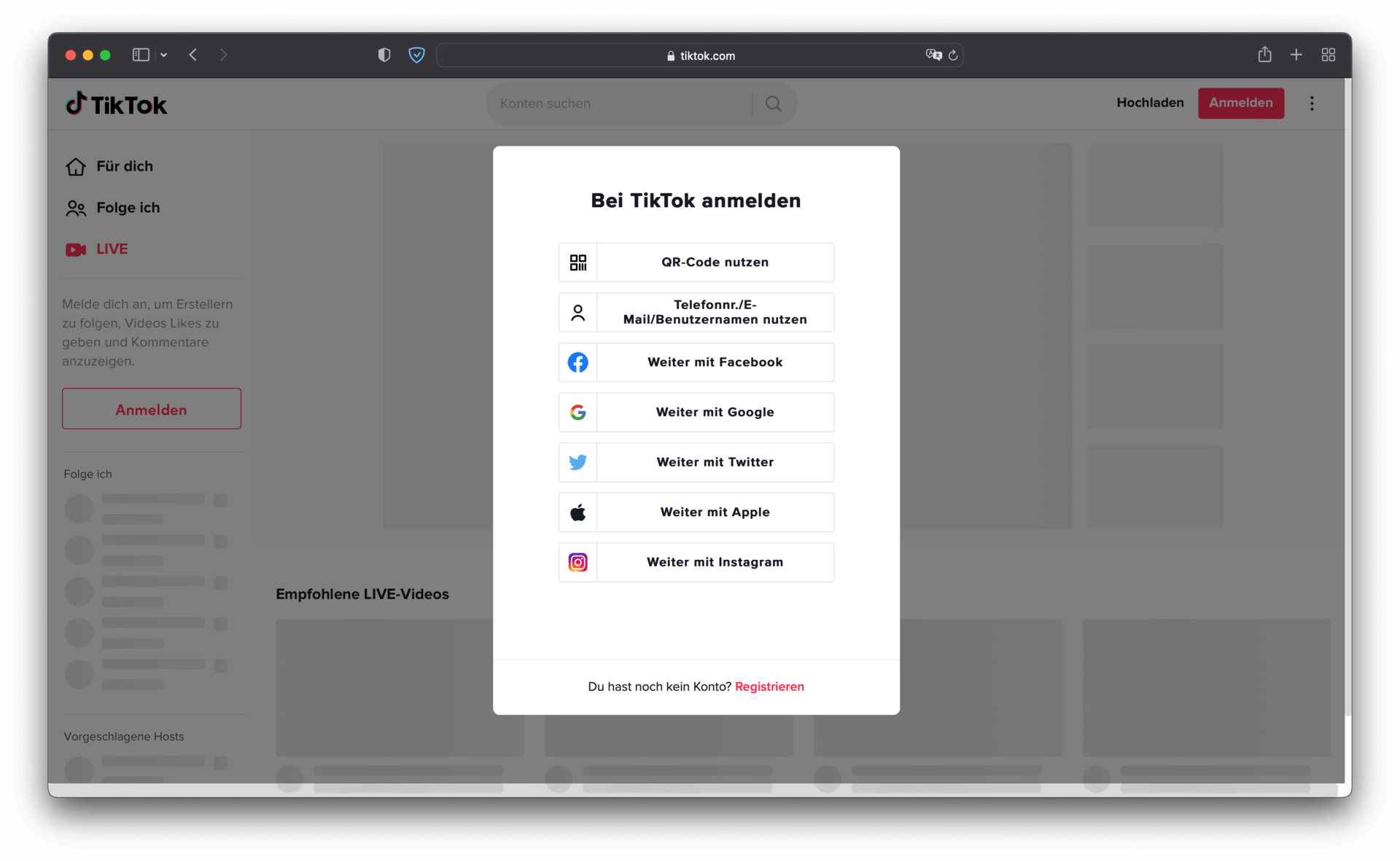The width and height of the screenshot is (1400, 861).
Task: Open the Für dich menu item
Action: tap(109, 166)
